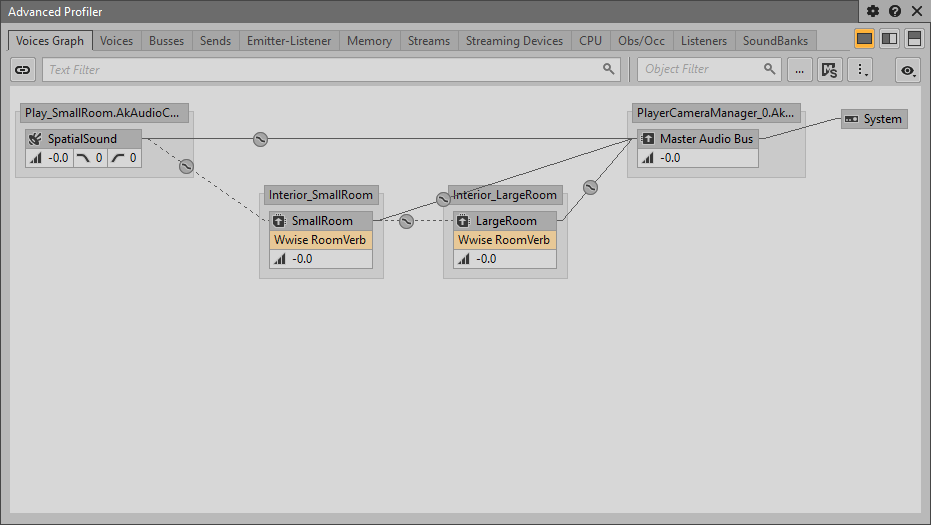The height and width of the screenshot is (525, 931).
Task: Switch to top-bottom split layout
Action: [913, 39]
